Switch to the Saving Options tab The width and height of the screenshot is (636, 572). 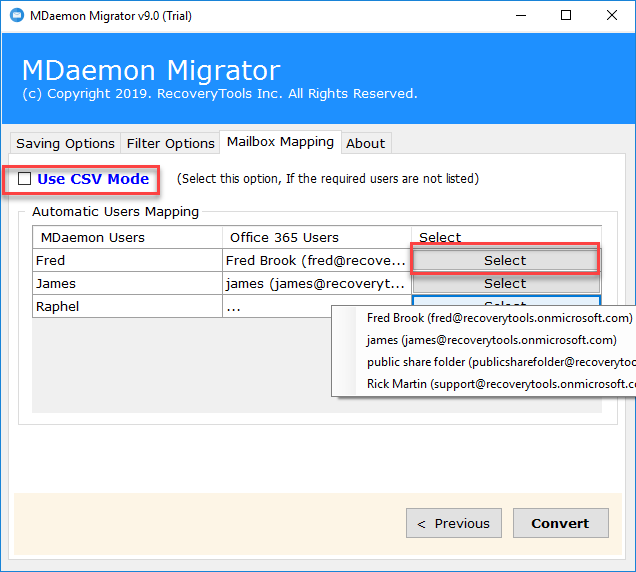(65, 144)
